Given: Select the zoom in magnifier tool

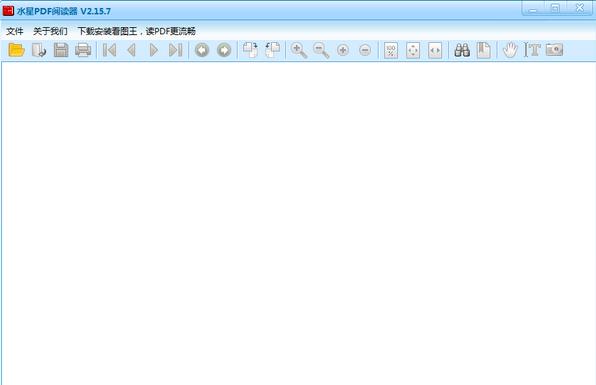Looking at the screenshot, I should (x=299, y=50).
